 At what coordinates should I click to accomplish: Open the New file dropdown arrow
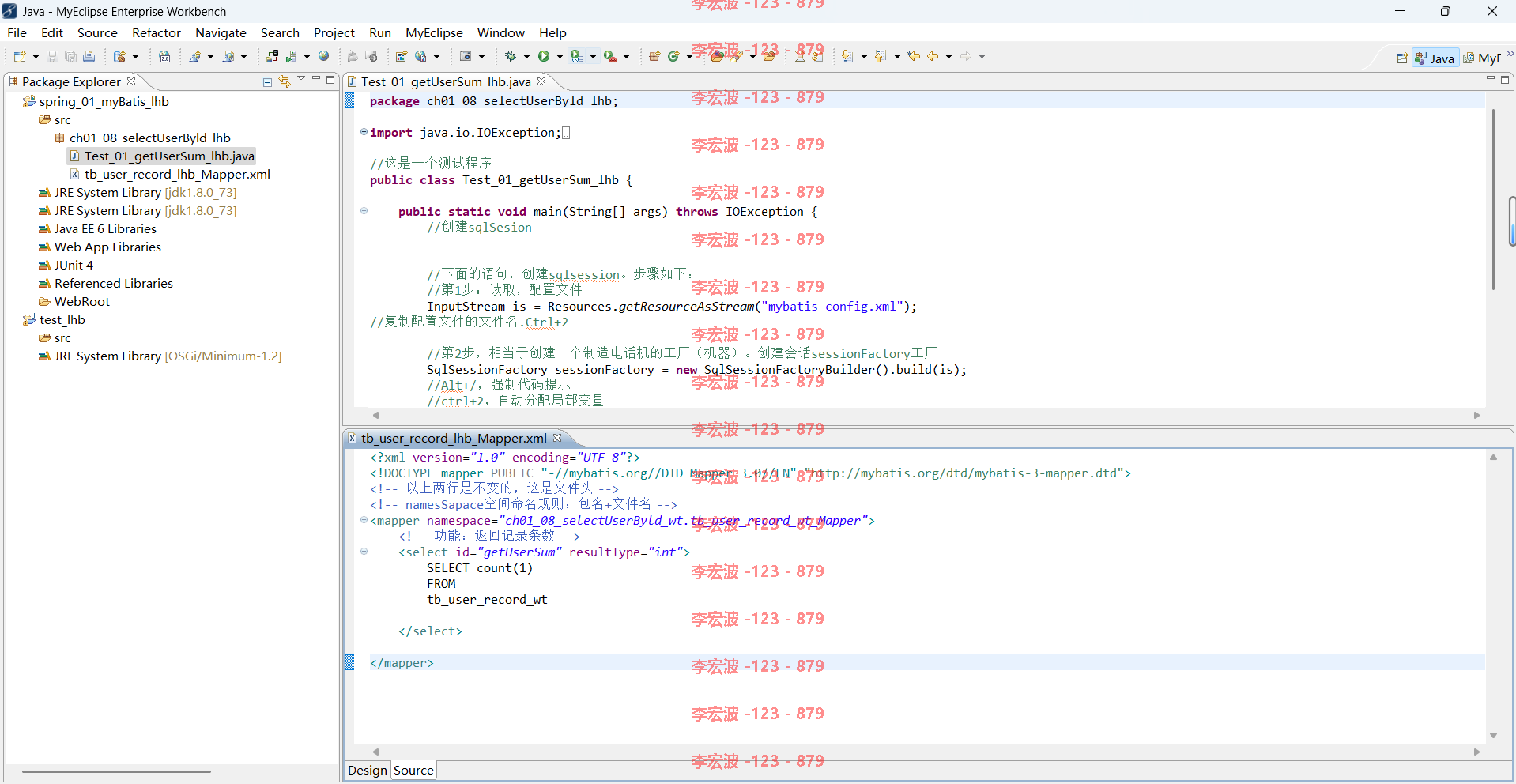(36, 56)
